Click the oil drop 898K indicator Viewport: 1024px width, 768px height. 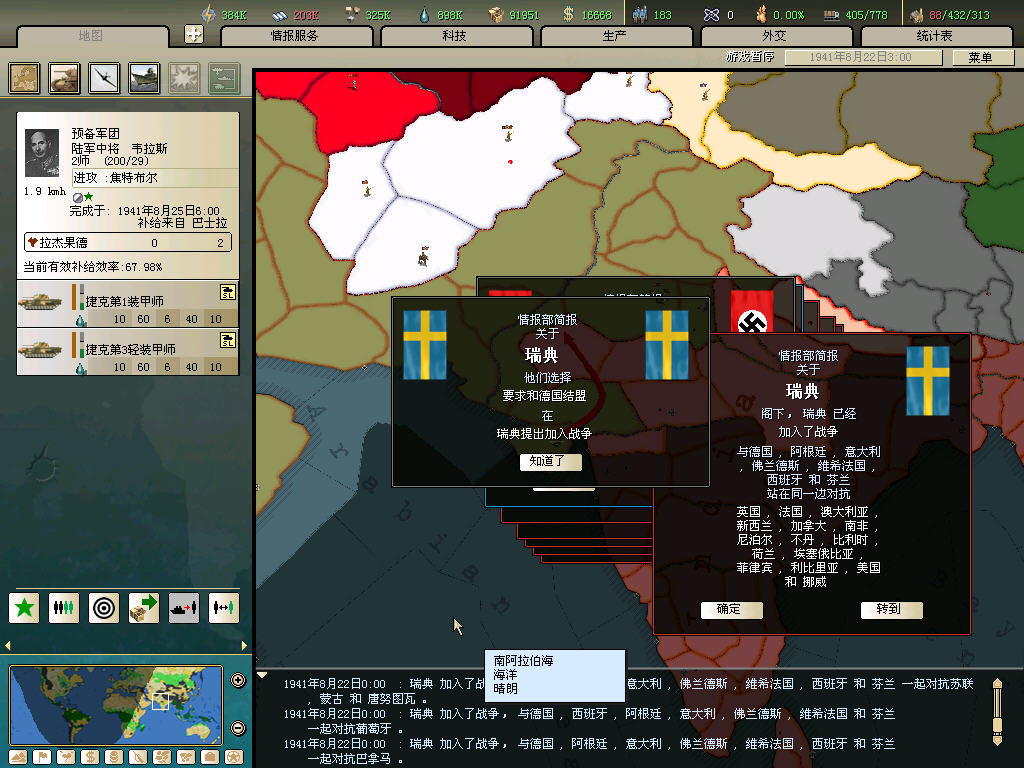441,14
